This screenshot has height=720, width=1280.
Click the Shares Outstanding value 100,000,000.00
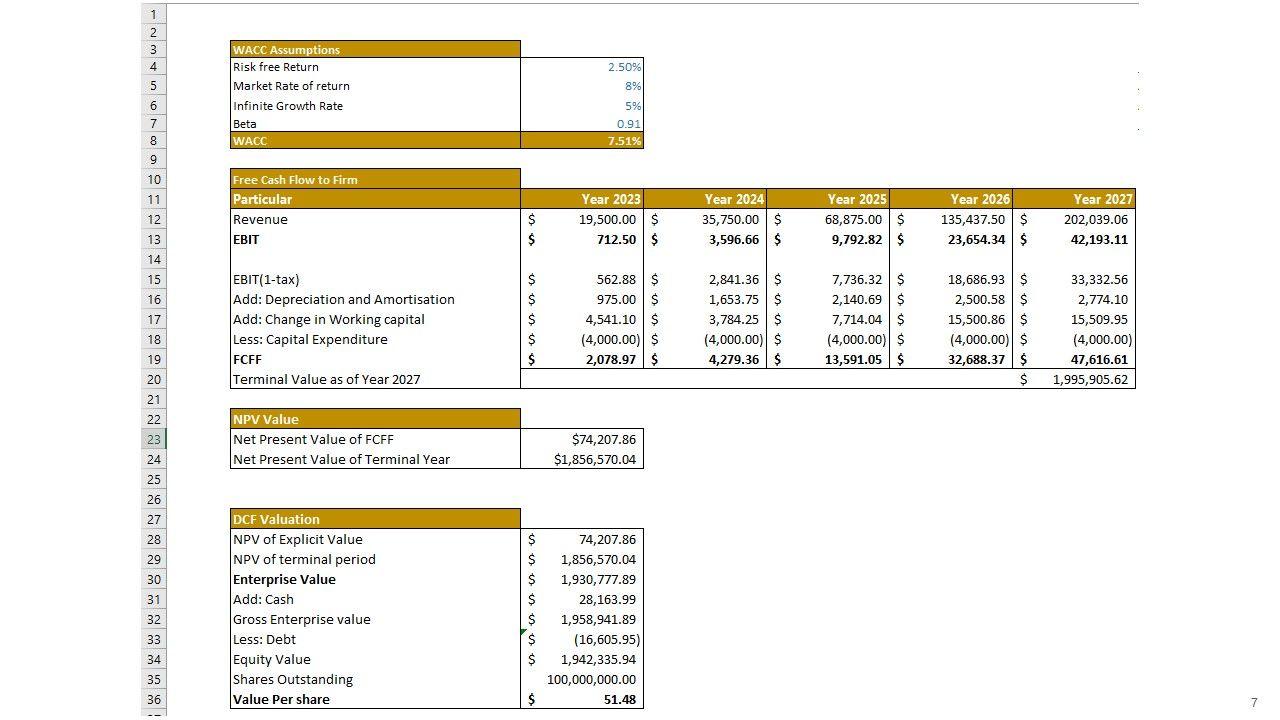[x=582, y=679]
